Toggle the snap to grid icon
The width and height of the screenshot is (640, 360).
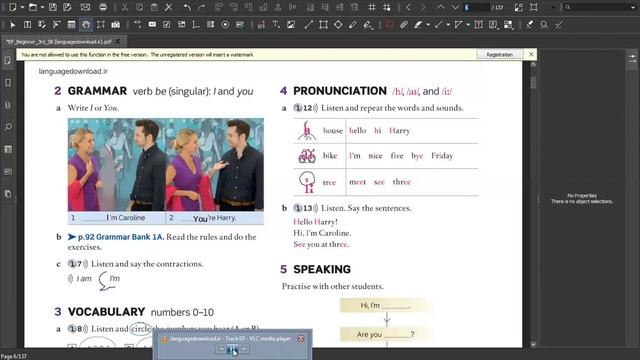coord(387,7)
